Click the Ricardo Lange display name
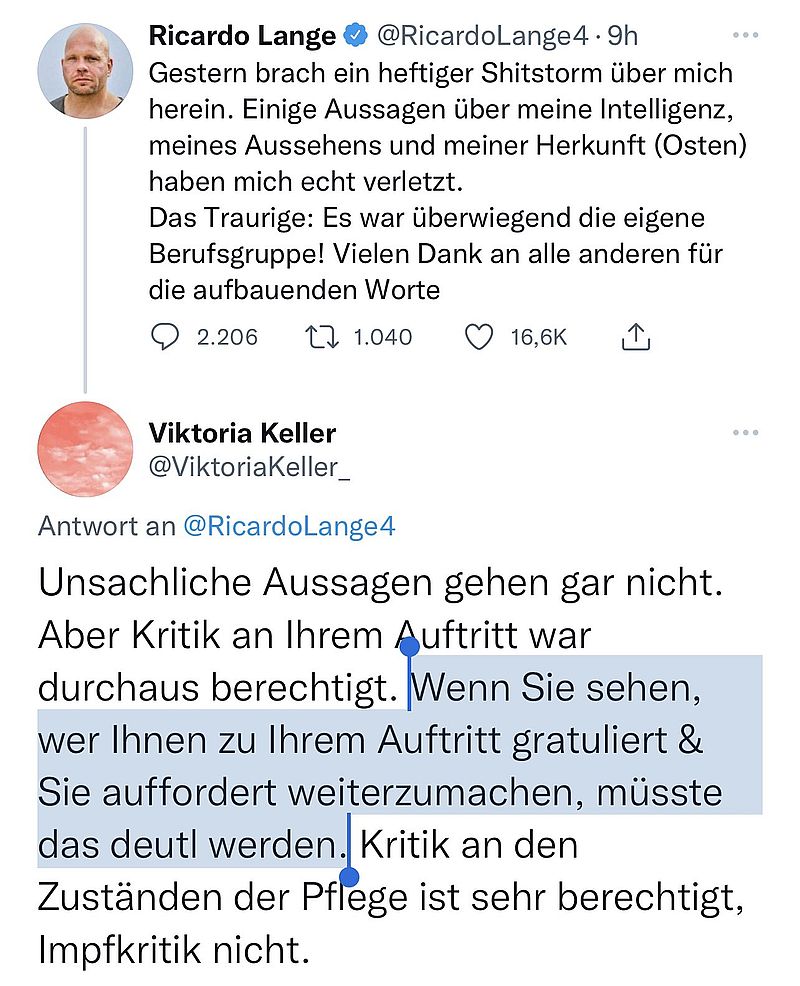800x986 pixels. 242,37
